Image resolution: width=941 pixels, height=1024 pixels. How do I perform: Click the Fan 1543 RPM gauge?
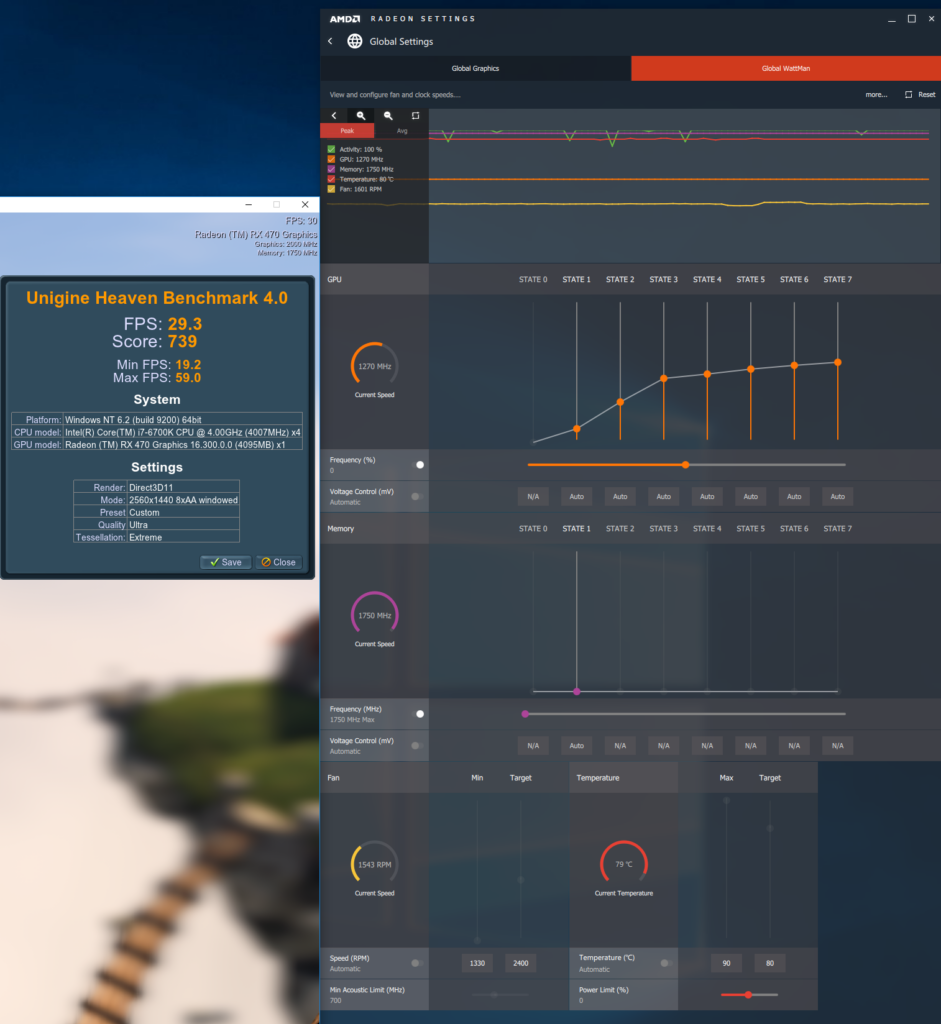[374, 865]
